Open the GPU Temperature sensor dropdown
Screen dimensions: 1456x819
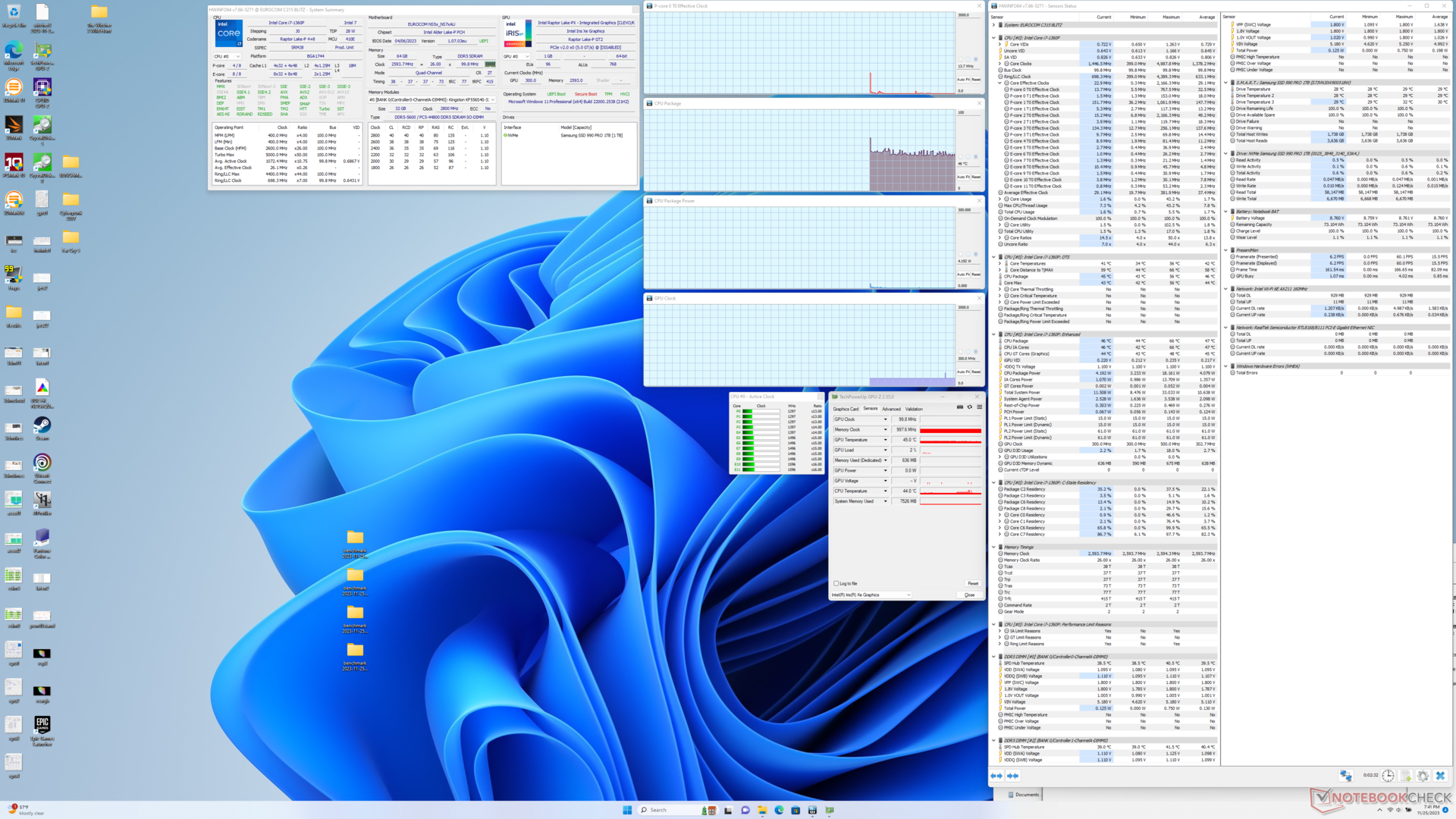point(885,440)
